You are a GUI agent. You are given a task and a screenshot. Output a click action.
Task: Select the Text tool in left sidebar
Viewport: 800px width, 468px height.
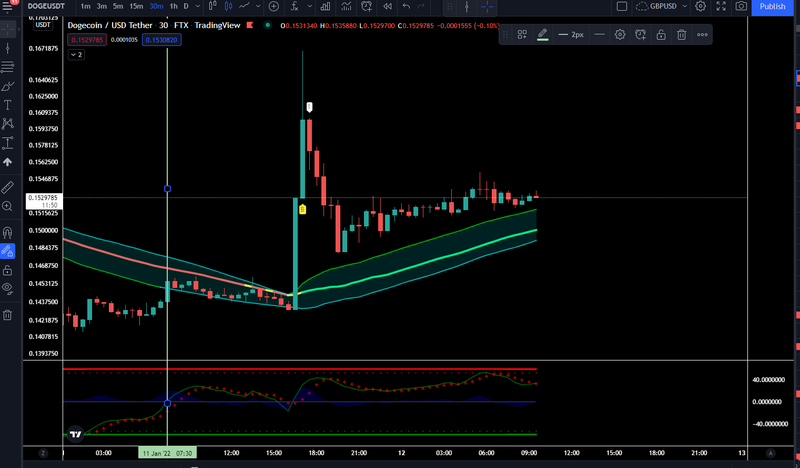tap(8, 105)
